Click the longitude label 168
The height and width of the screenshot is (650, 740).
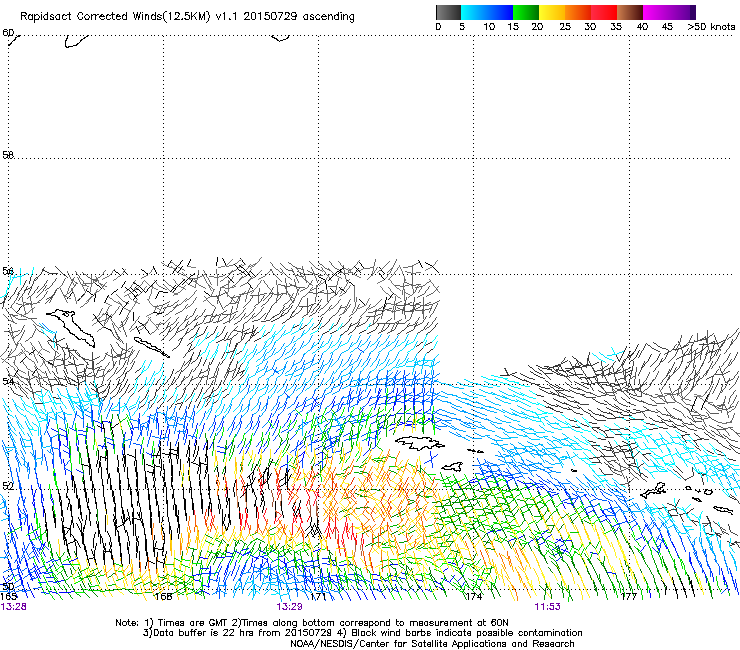[x=163, y=597]
